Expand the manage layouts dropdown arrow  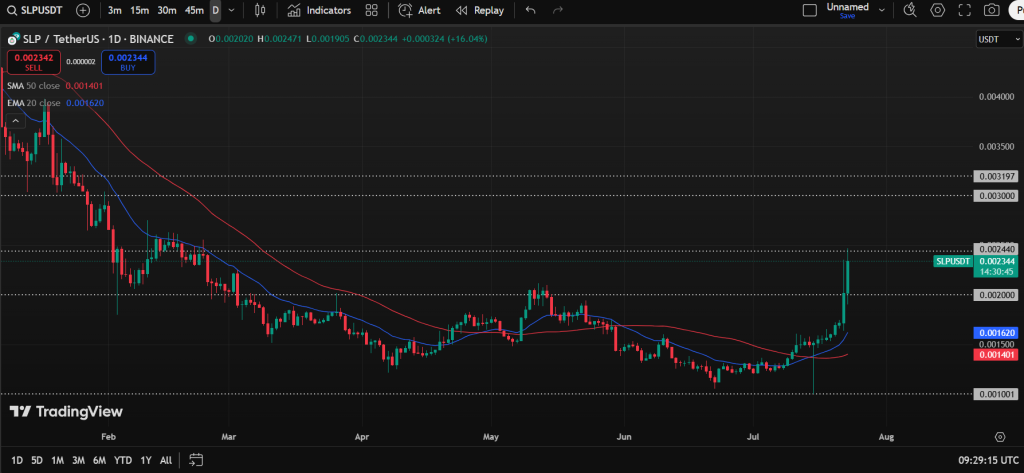click(882, 10)
